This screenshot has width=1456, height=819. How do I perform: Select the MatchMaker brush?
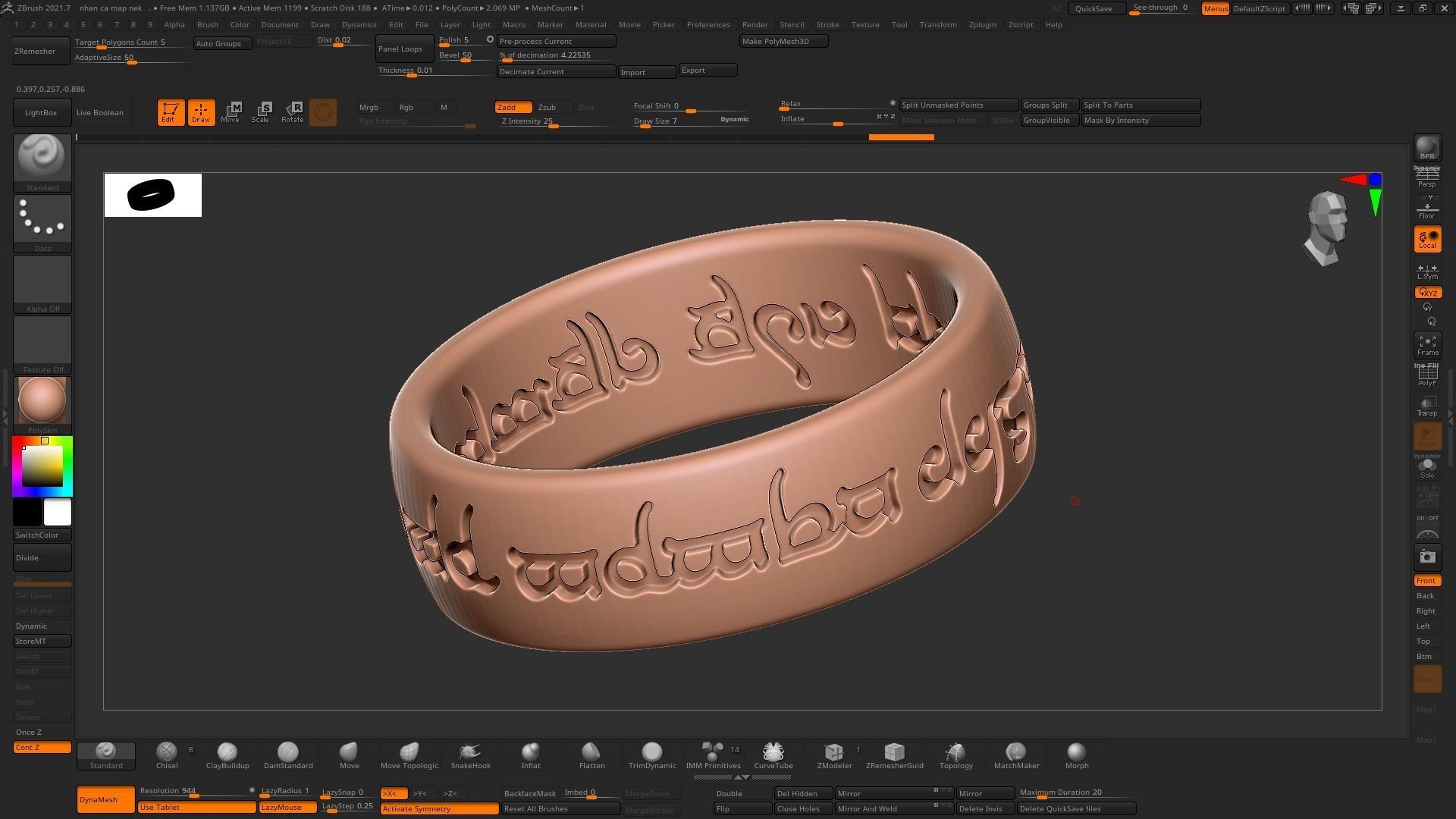(x=1016, y=755)
